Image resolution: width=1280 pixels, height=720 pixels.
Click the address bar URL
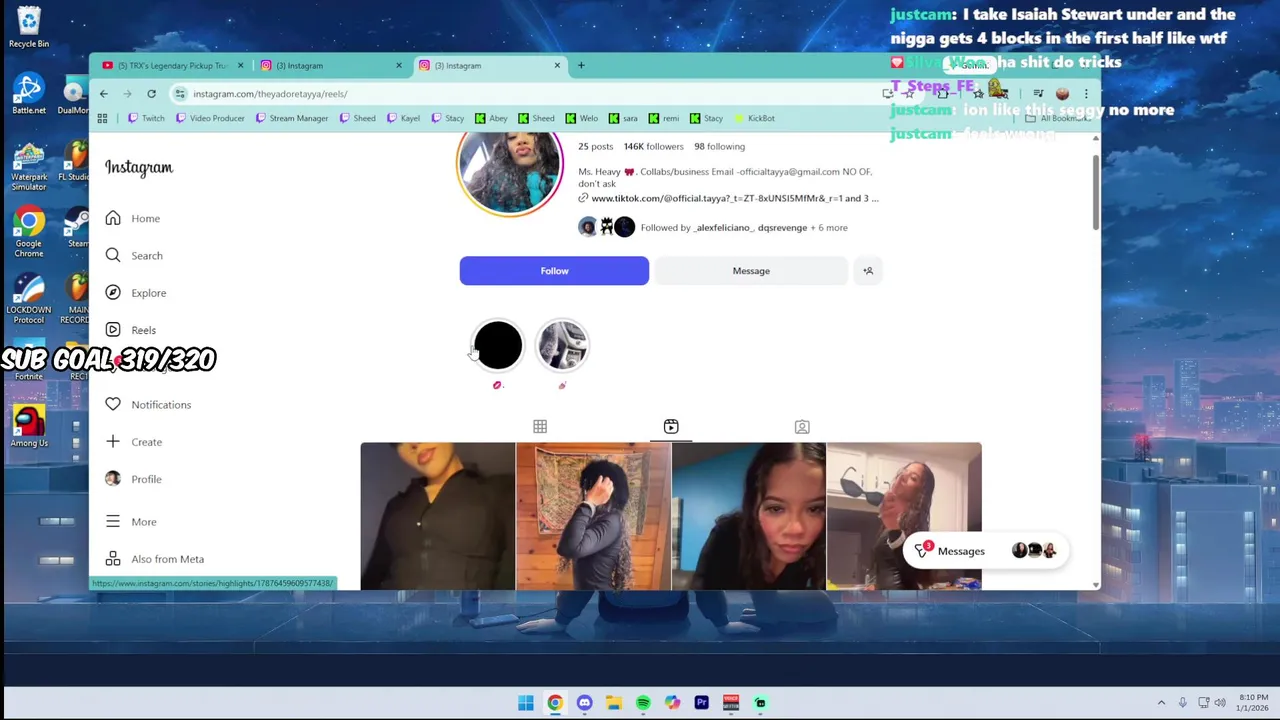[x=270, y=94]
